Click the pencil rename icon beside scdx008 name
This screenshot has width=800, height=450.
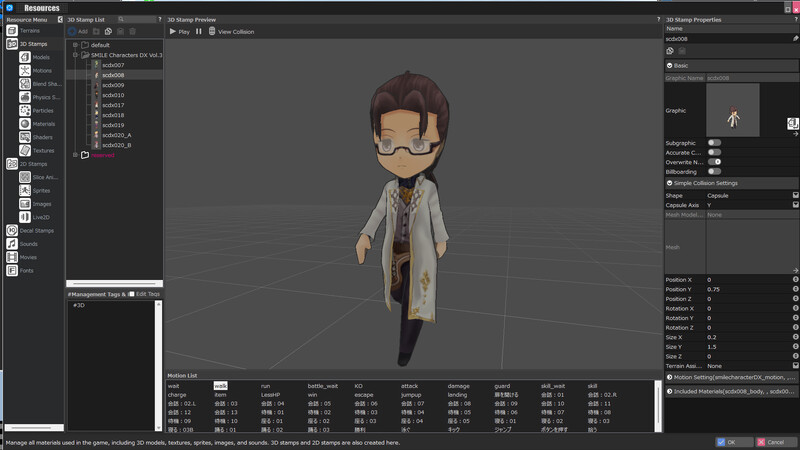(795, 38)
